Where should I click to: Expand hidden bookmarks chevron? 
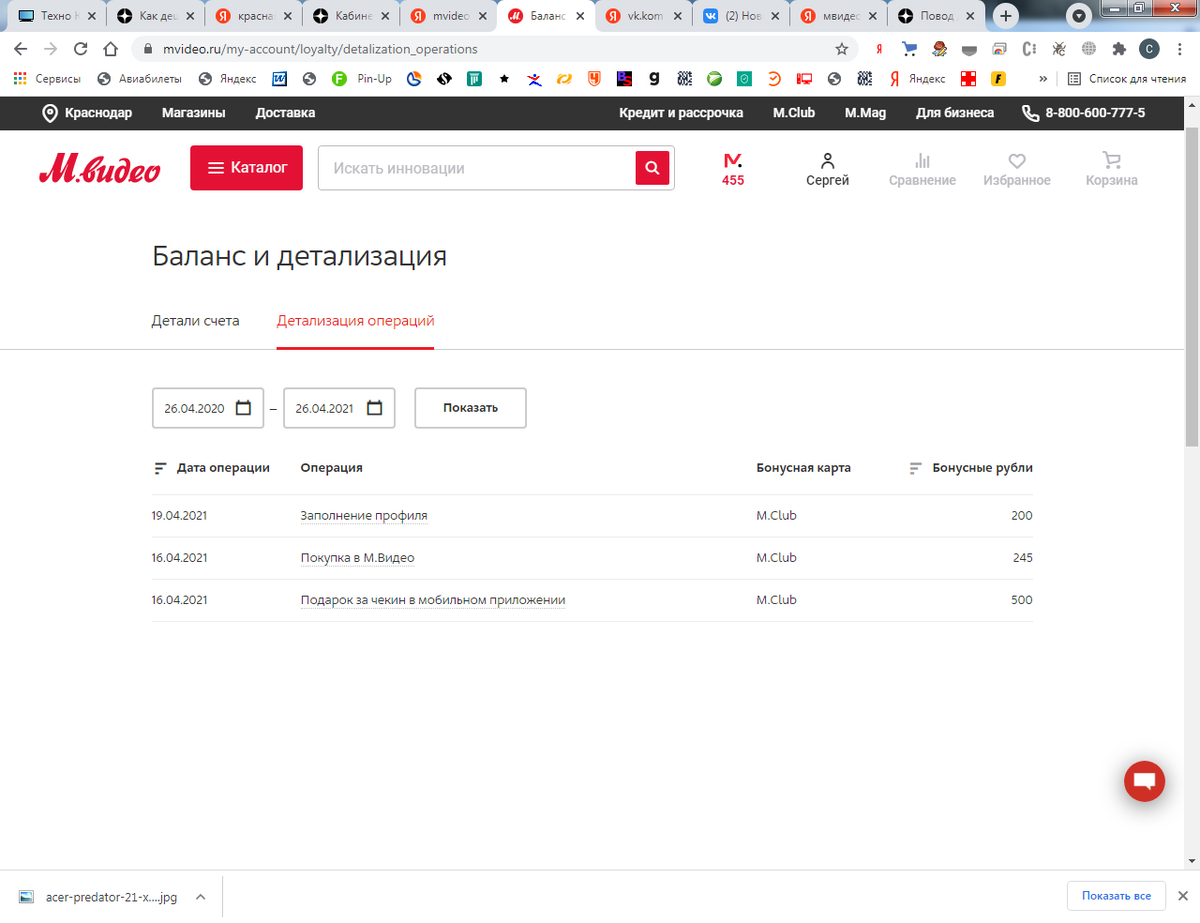[x=1043, y=79]
